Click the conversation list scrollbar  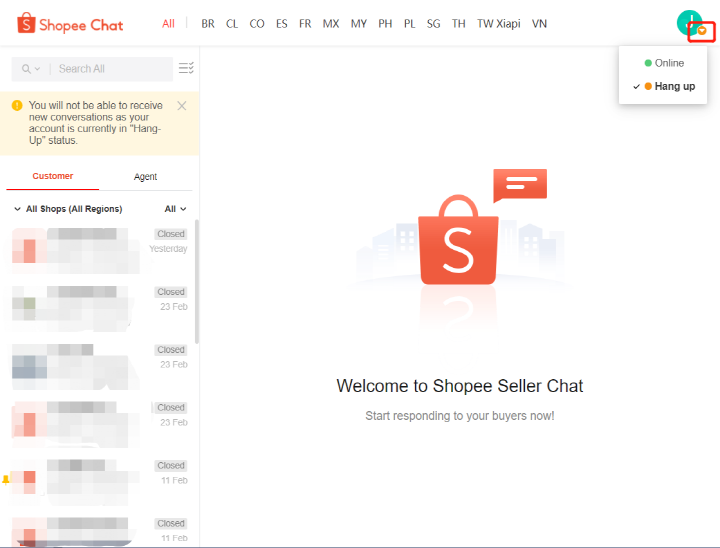(196, 280)
